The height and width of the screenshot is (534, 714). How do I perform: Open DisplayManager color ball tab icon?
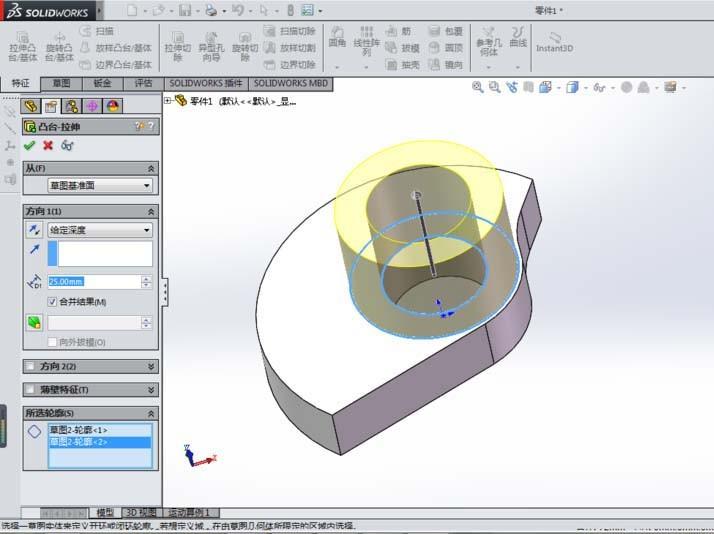[112, 106]
